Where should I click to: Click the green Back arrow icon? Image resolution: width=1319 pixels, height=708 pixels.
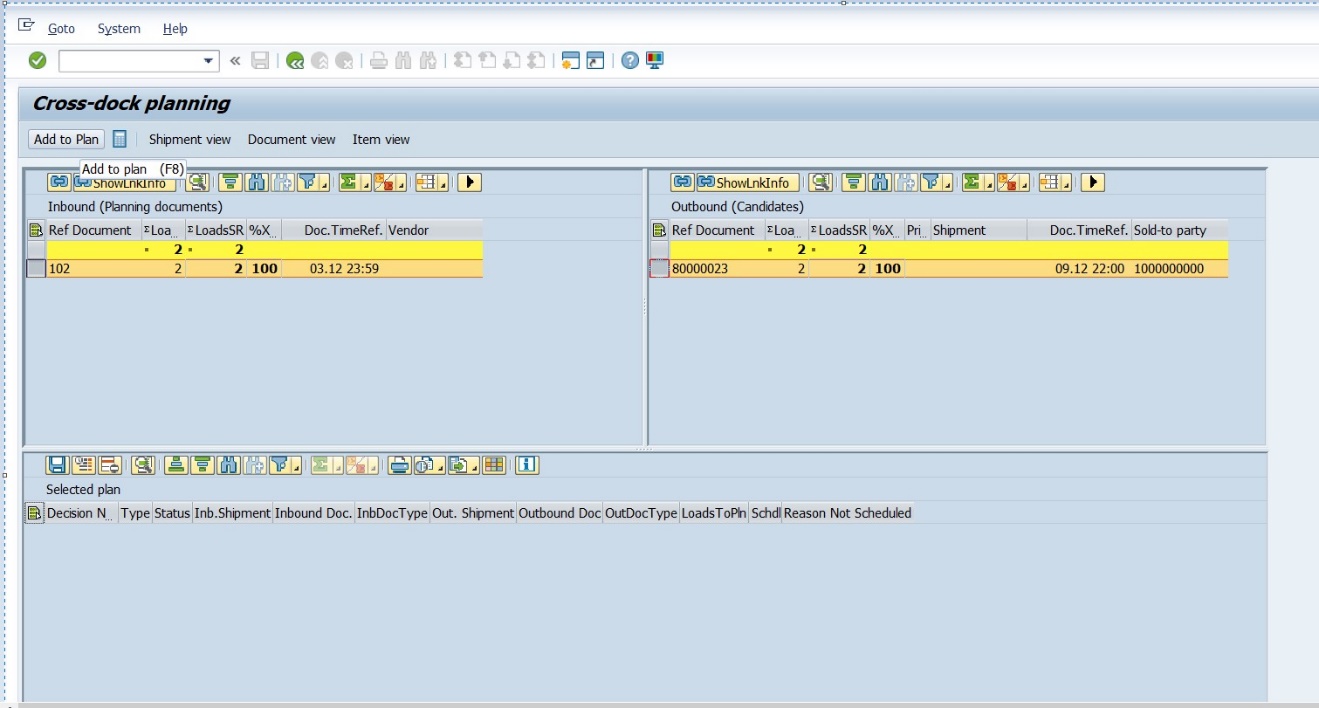click(x=295, y=61)
